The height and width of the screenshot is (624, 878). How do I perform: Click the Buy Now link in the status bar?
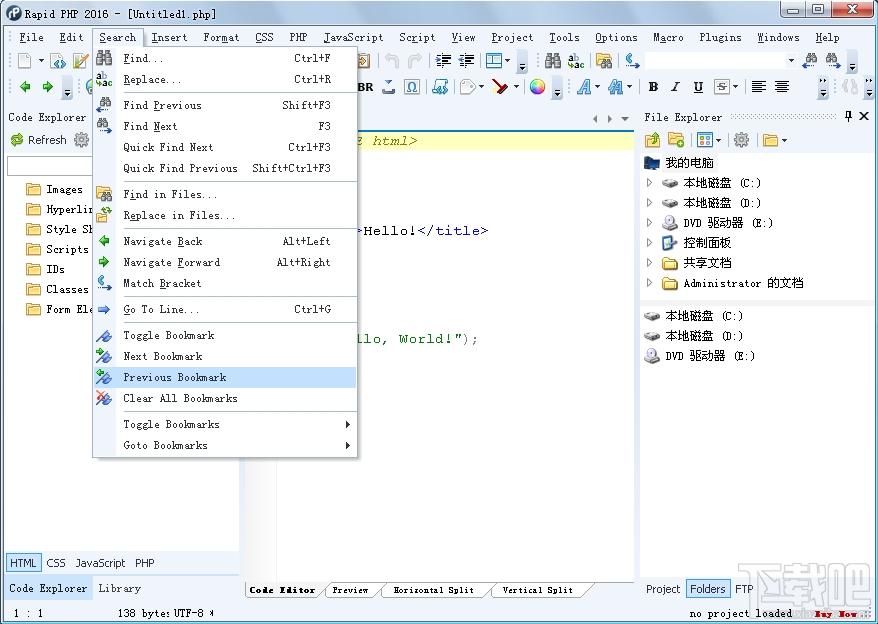tap(835, 614)
